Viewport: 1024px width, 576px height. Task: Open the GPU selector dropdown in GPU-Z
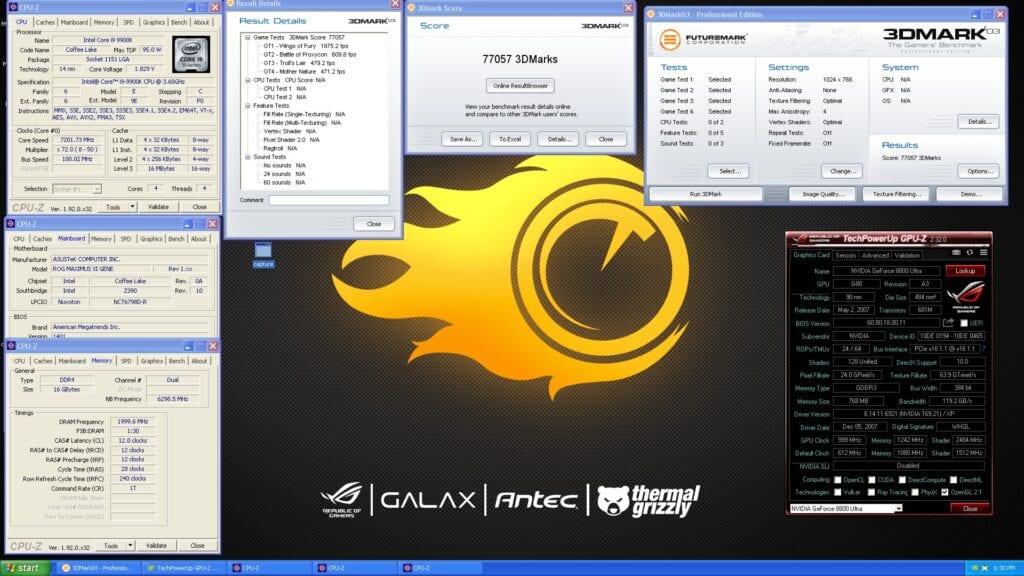pyautogui.click(x=898, y=508)
